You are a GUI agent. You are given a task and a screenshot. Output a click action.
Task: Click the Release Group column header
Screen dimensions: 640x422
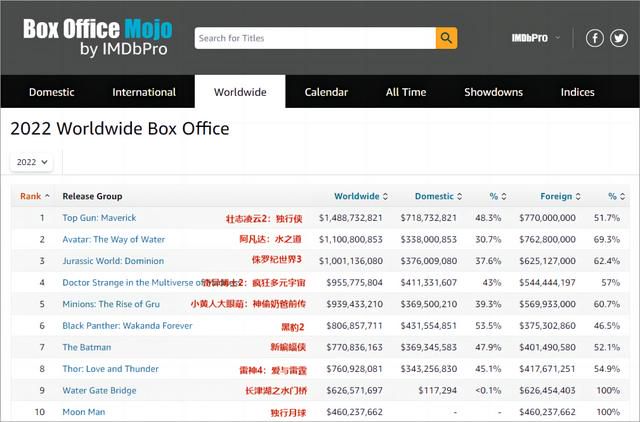coord(92,196)
